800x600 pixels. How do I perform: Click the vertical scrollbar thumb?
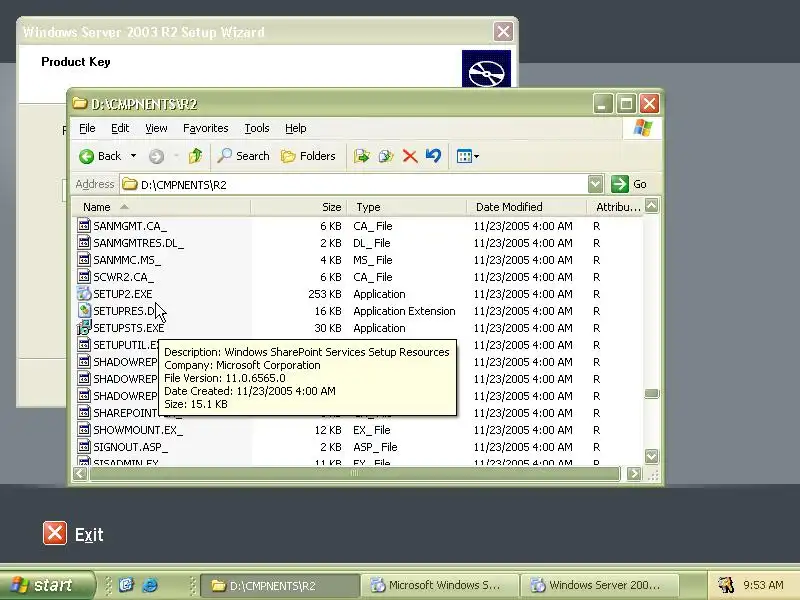coord(652,393)
